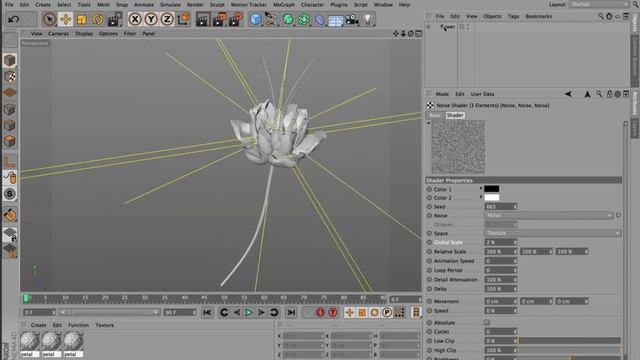Click the Color 1 black swatch
Screen dimensions: 640x360
[491, 189]
